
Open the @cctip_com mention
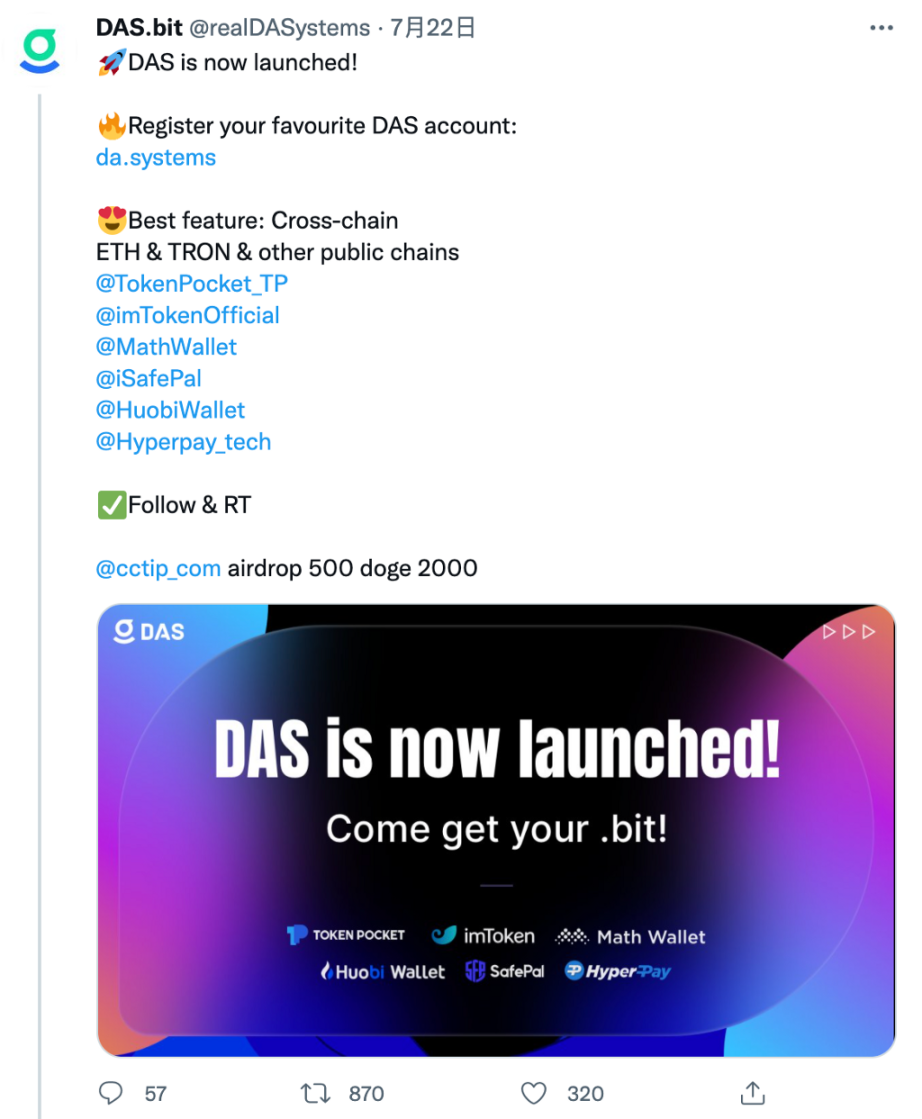158,568
